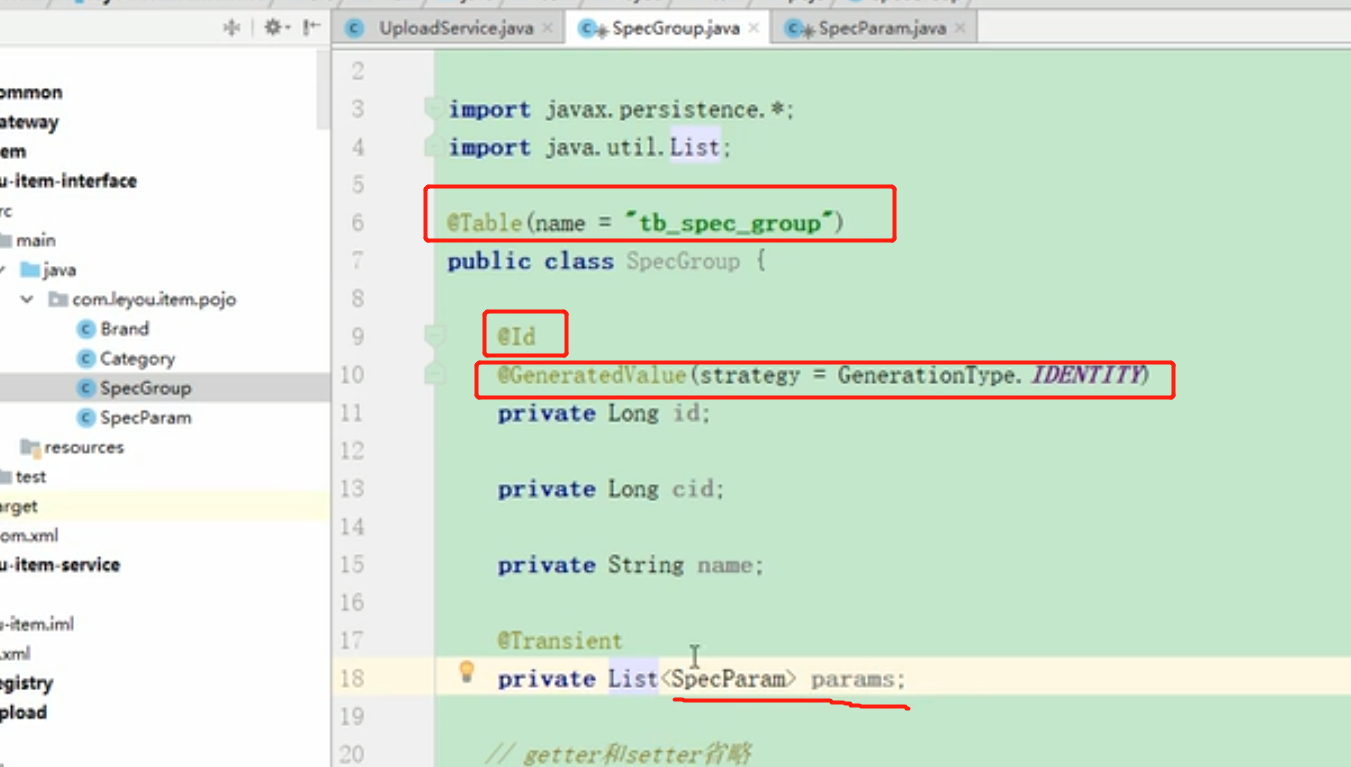Click the class icon on UploadService.java tab
The height and width of the screenshot is (767, 1351).
[355, 28]
